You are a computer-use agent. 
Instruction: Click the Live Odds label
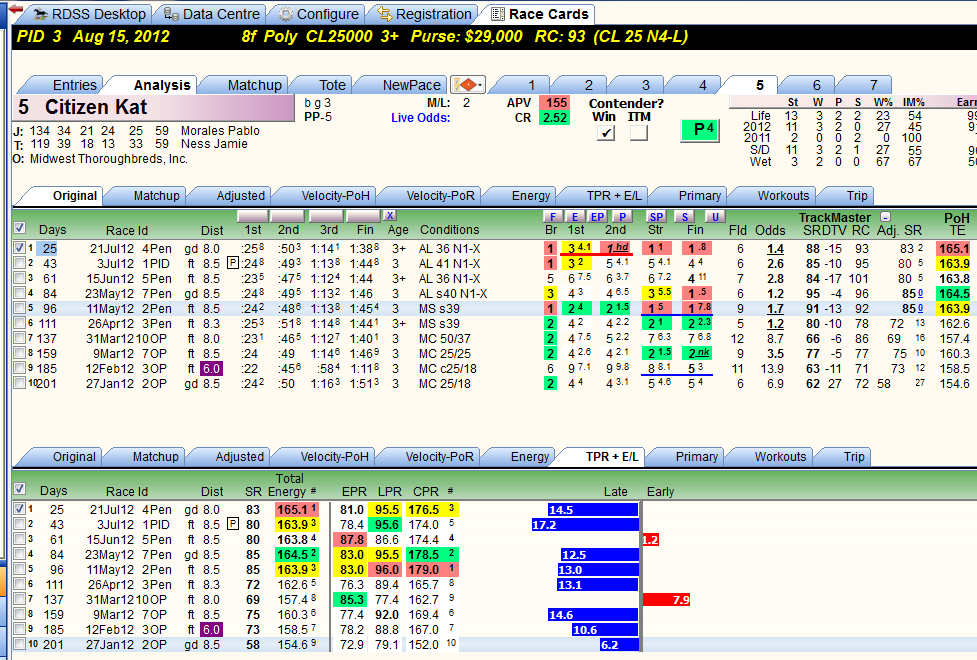point(421,118)
